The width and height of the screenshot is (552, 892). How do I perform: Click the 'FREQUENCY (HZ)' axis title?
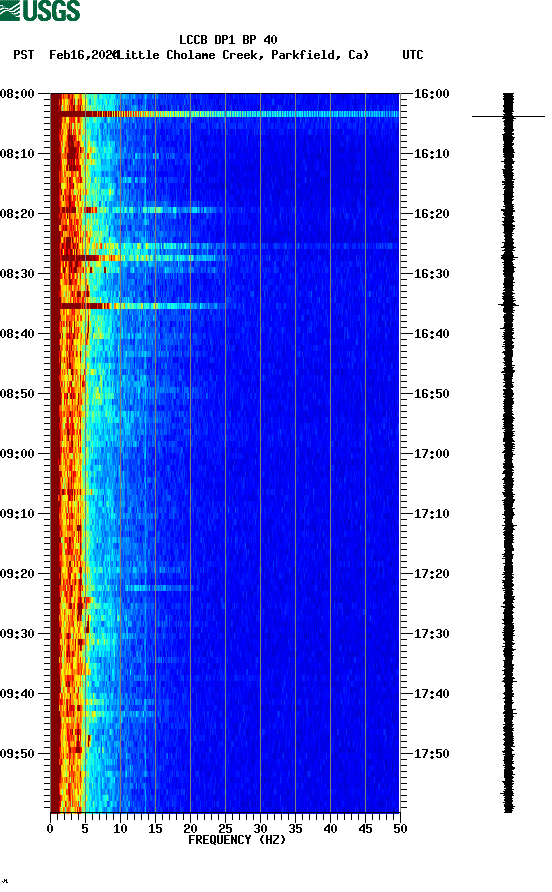237,840
